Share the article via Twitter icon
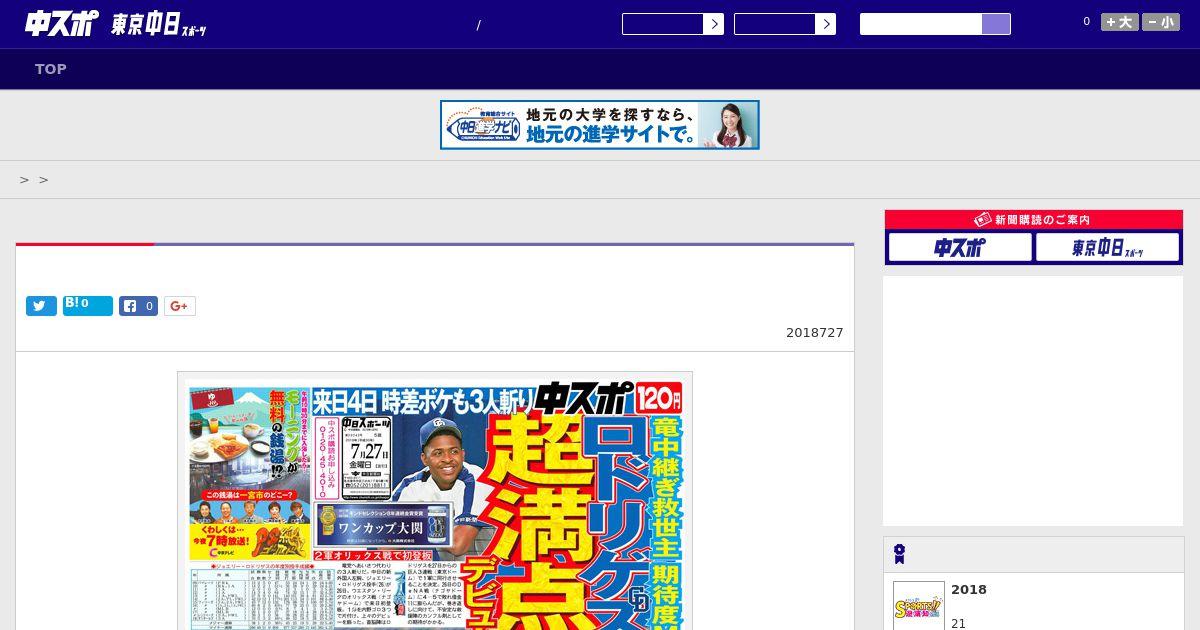This screenshot has width=1200, height=630. coord(41,306)
